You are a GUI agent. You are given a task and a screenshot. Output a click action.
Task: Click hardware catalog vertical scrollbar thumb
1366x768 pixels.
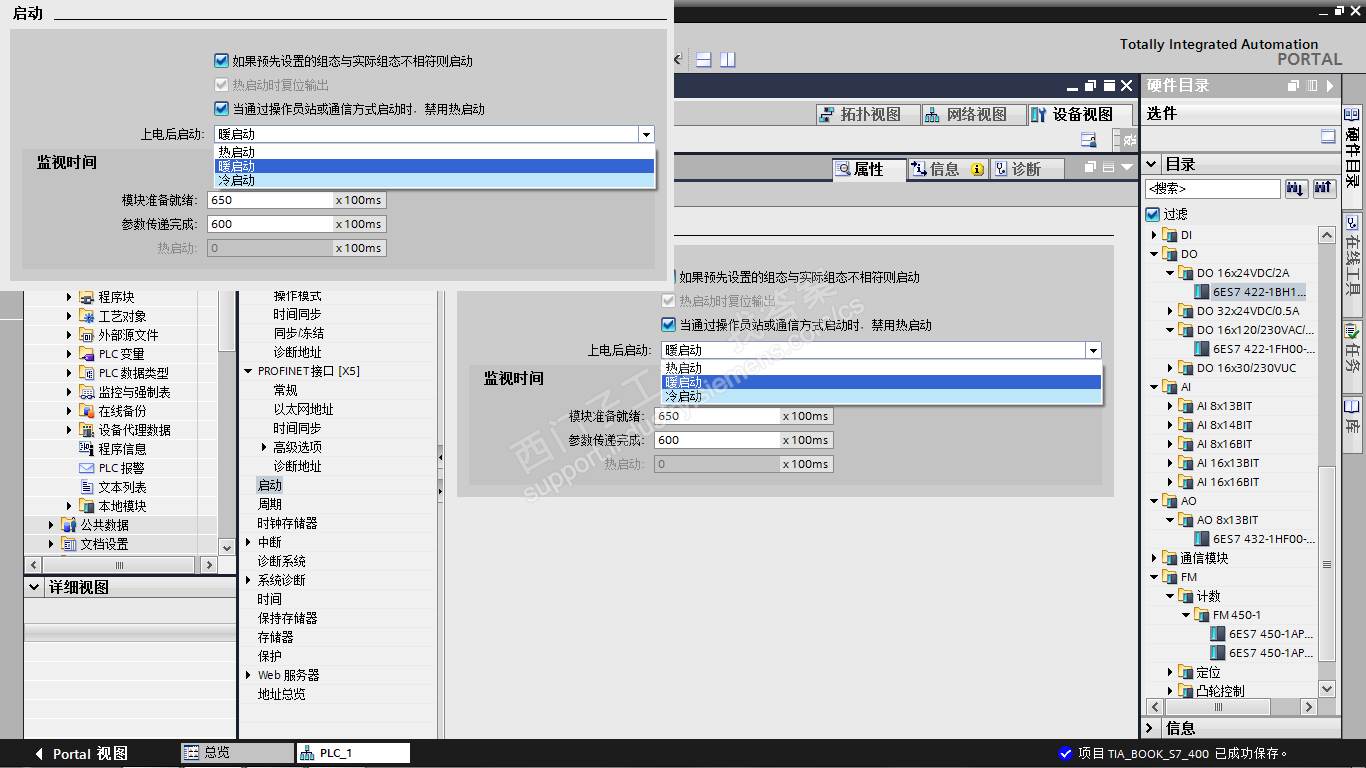pos(1327,563)
